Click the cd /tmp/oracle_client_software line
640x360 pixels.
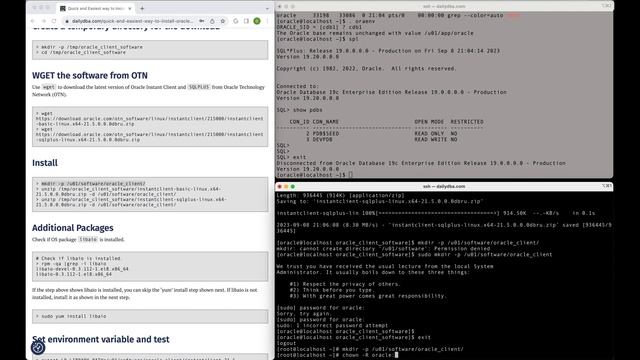81,52
